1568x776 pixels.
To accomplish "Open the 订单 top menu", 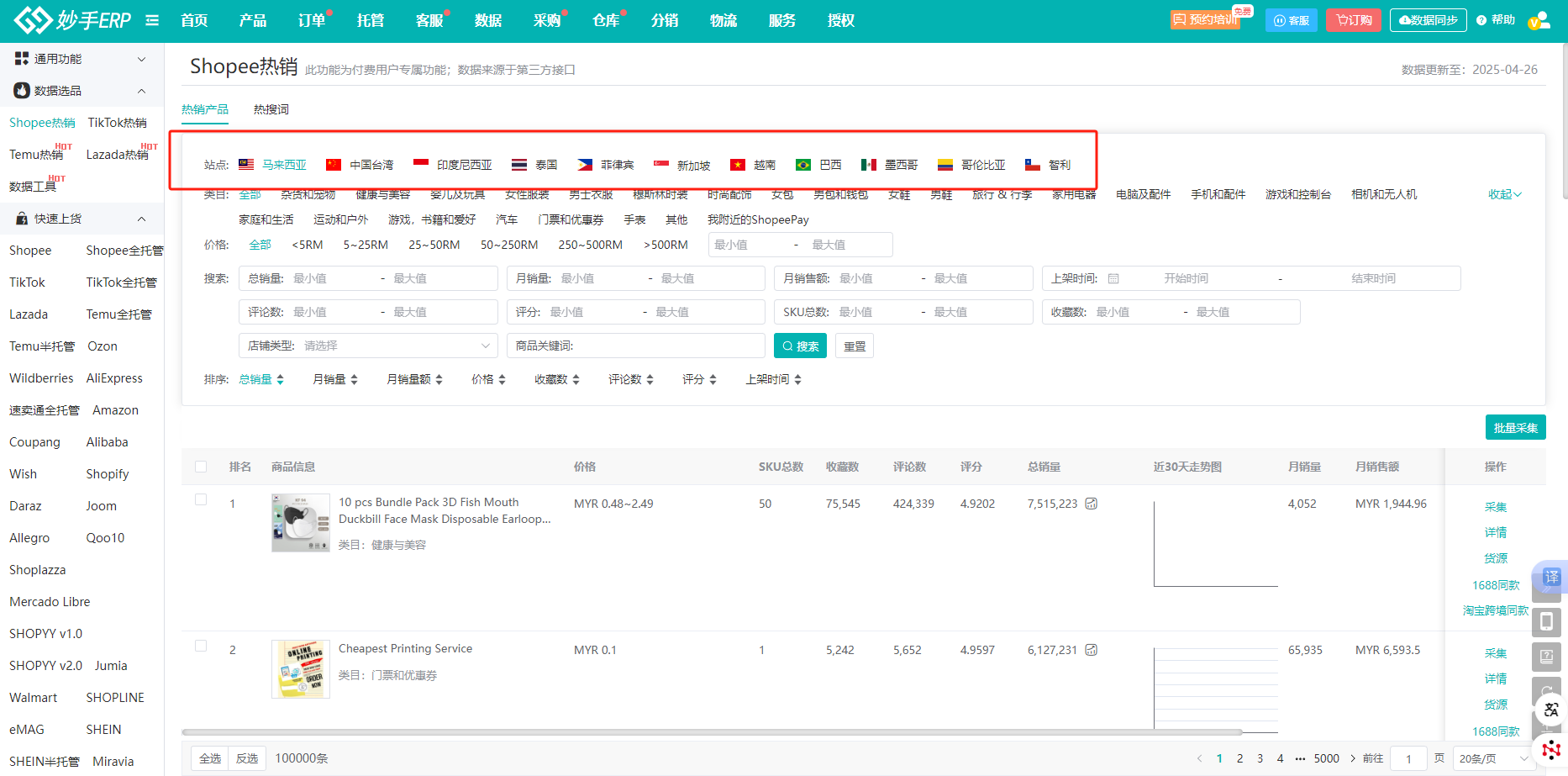I will (312, 20).
